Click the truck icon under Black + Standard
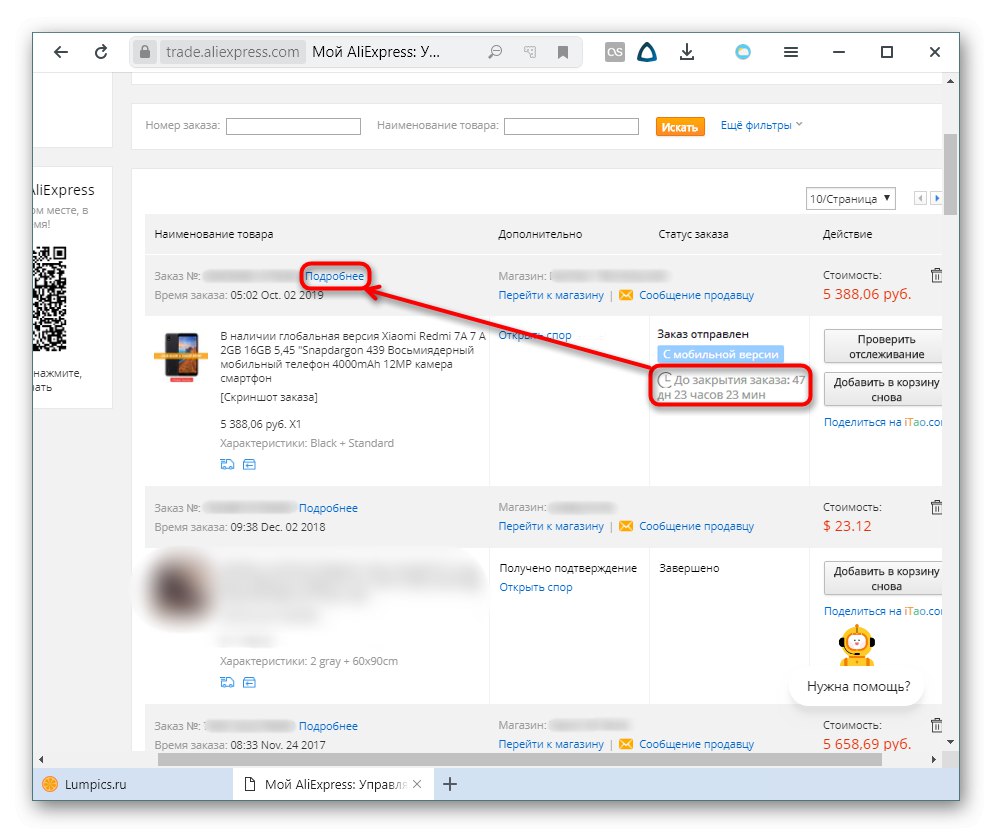Image resolution: width=992 pixels, height=833 pixels. 227,464
